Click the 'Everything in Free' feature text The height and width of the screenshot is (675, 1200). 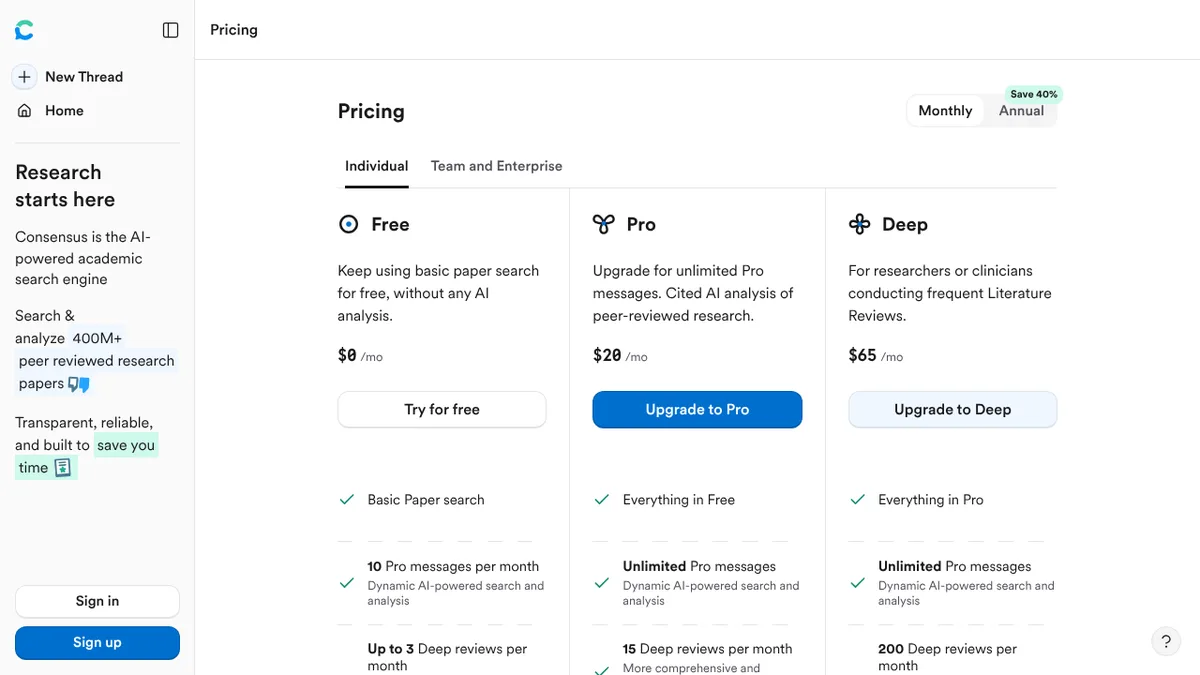coord(679,500)
